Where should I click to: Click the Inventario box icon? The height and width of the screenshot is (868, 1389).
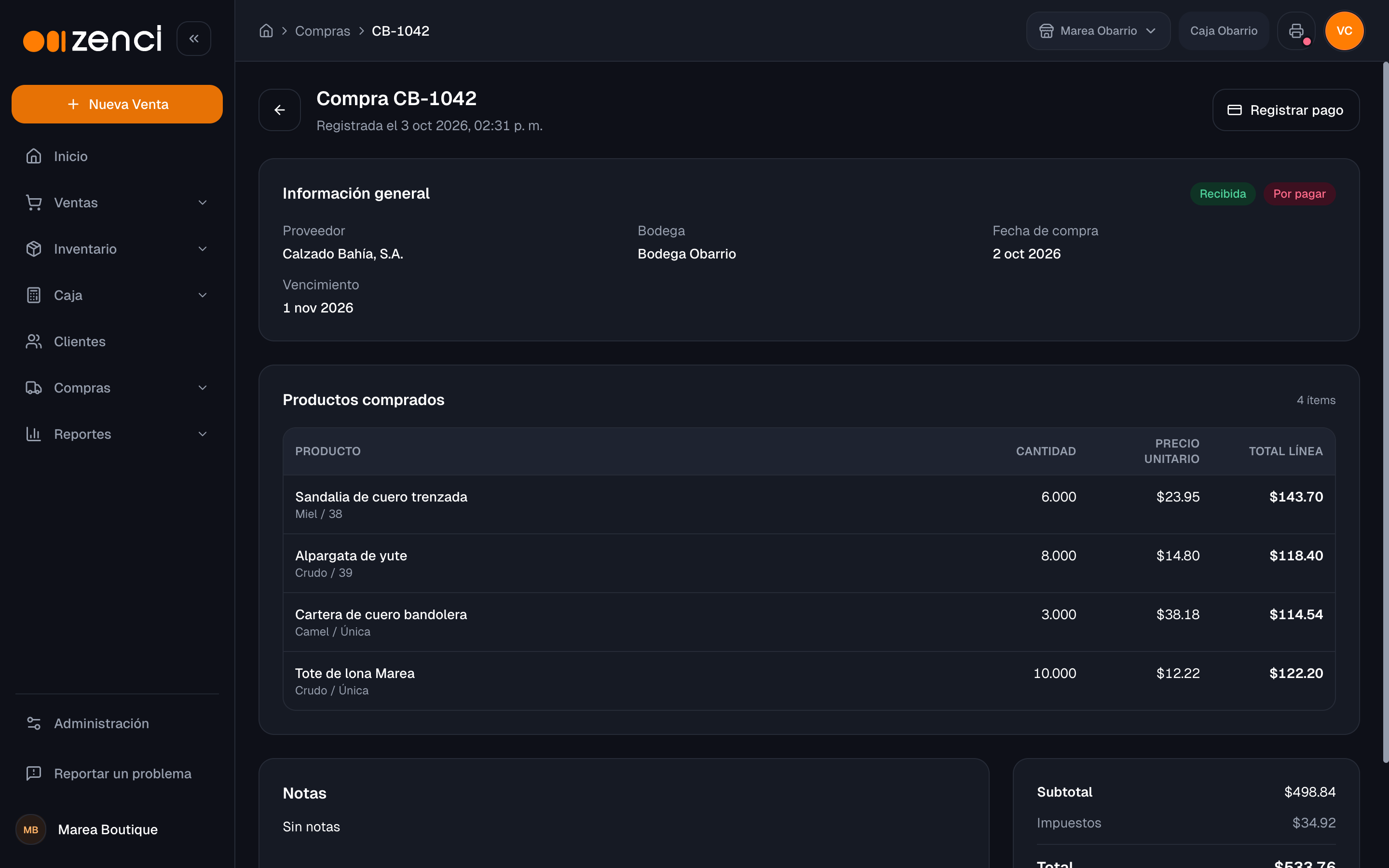pyautogui.click(x=34, y=248)
